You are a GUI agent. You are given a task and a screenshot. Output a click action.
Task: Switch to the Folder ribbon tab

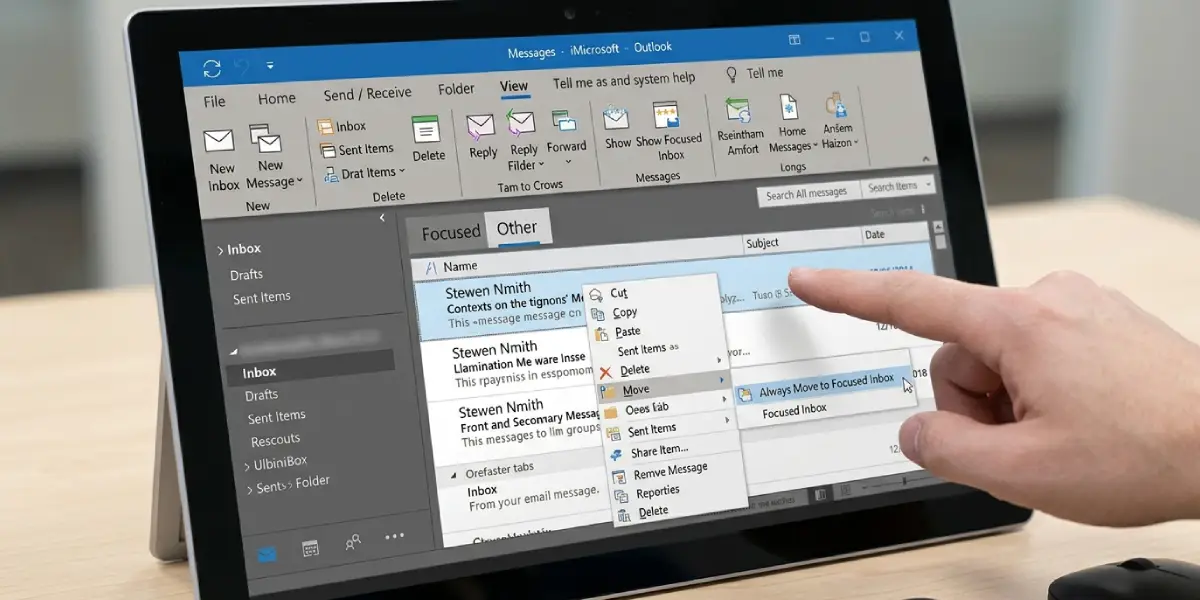(456, 89)
